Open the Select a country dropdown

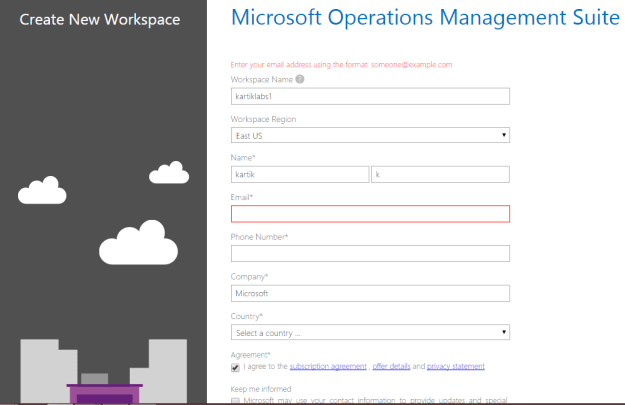click(x=370, y=332)
